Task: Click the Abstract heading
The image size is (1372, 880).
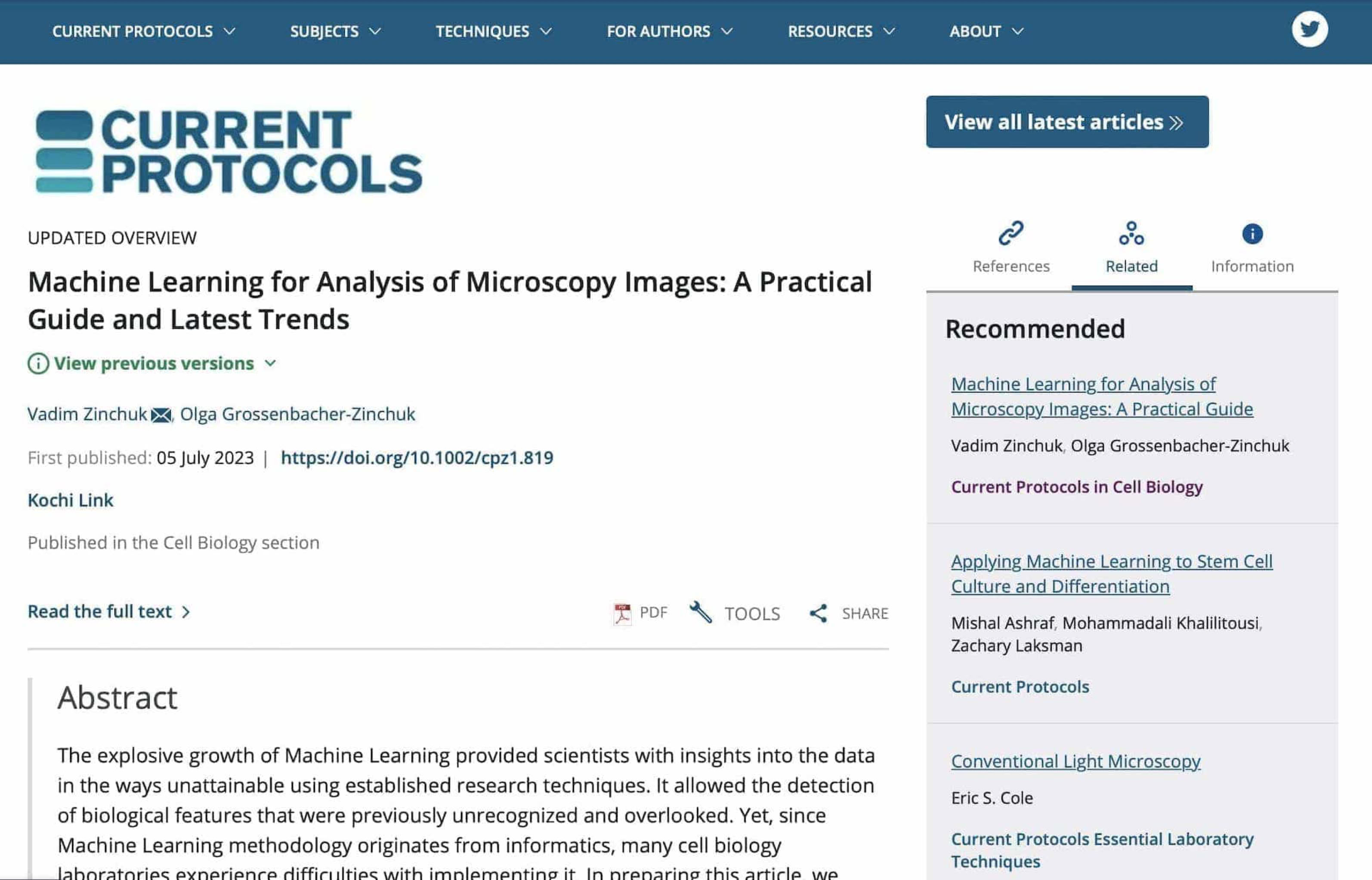Action: point(117,698)
